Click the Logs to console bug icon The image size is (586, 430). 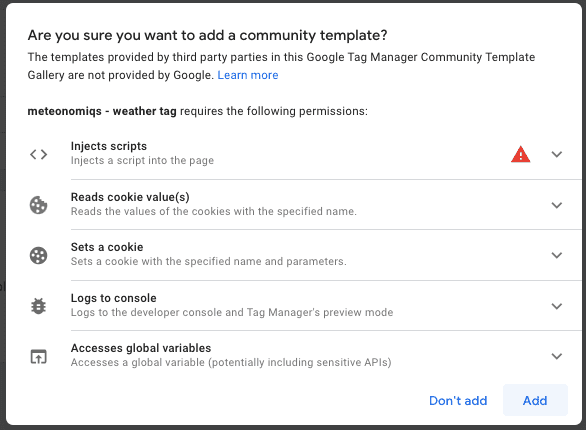(38, 306)
